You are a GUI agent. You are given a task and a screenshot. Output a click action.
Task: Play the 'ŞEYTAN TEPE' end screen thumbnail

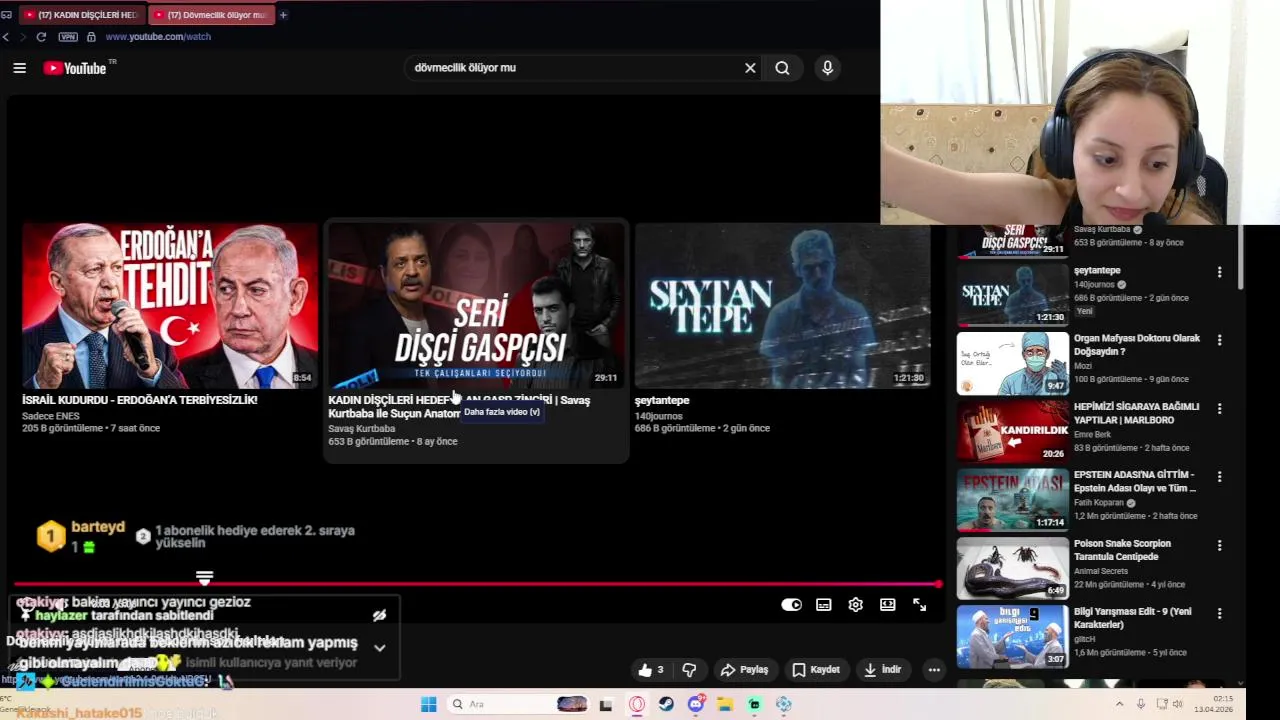pos(782,306)
